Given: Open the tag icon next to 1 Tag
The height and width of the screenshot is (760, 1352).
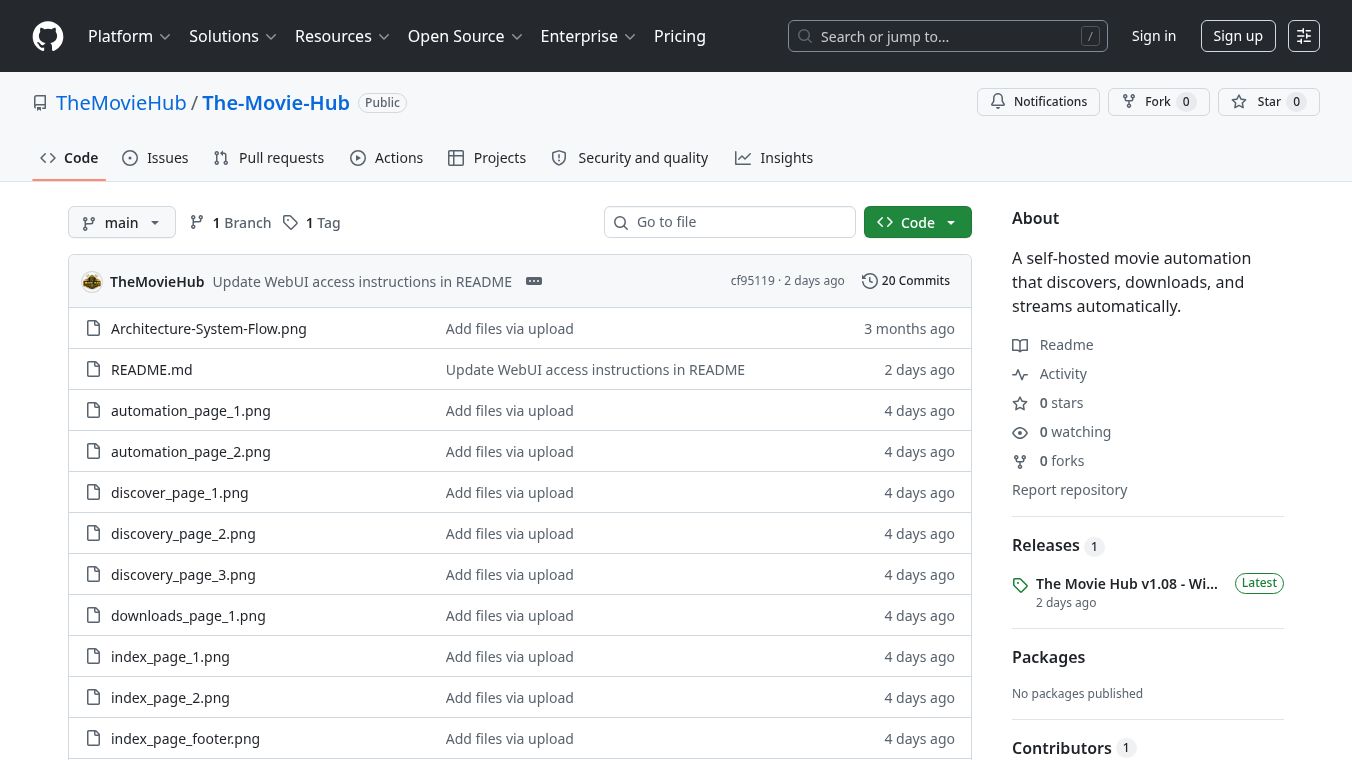Looking at the screenshot, I should tap(290, 222).
